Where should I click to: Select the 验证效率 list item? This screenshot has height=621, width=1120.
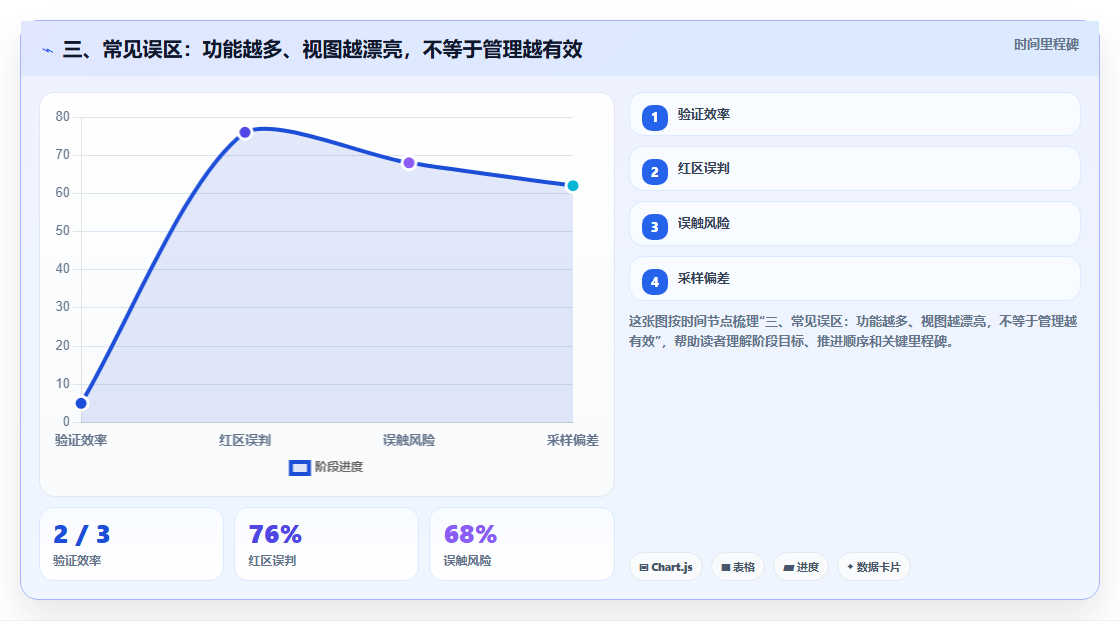(x=854, y=114)
